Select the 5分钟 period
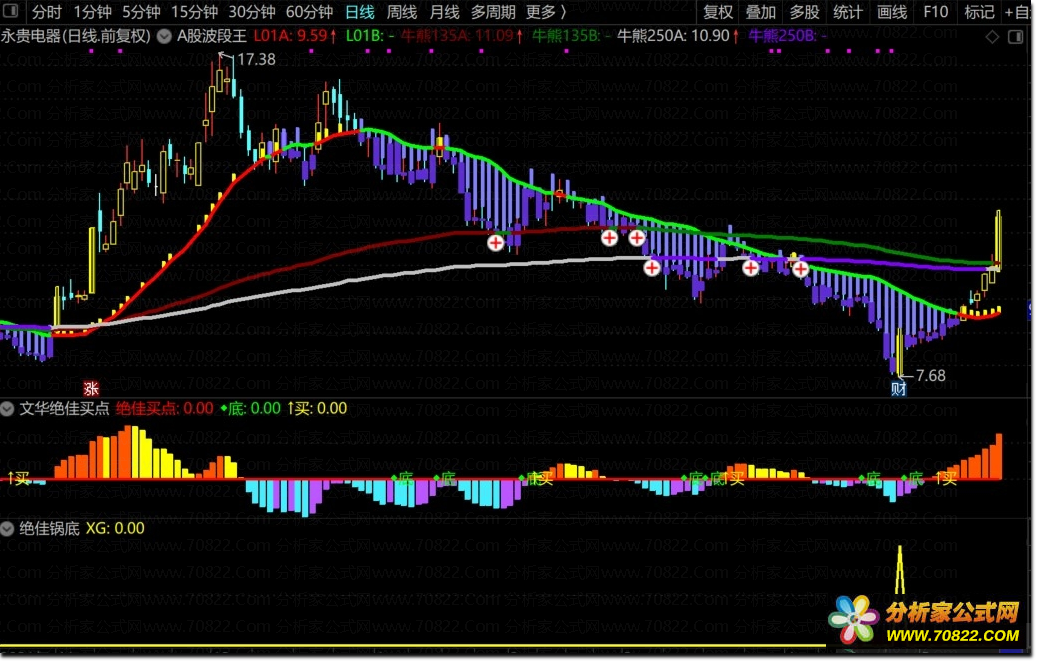This screenshot has width=1037, height=661. point(141,12)
